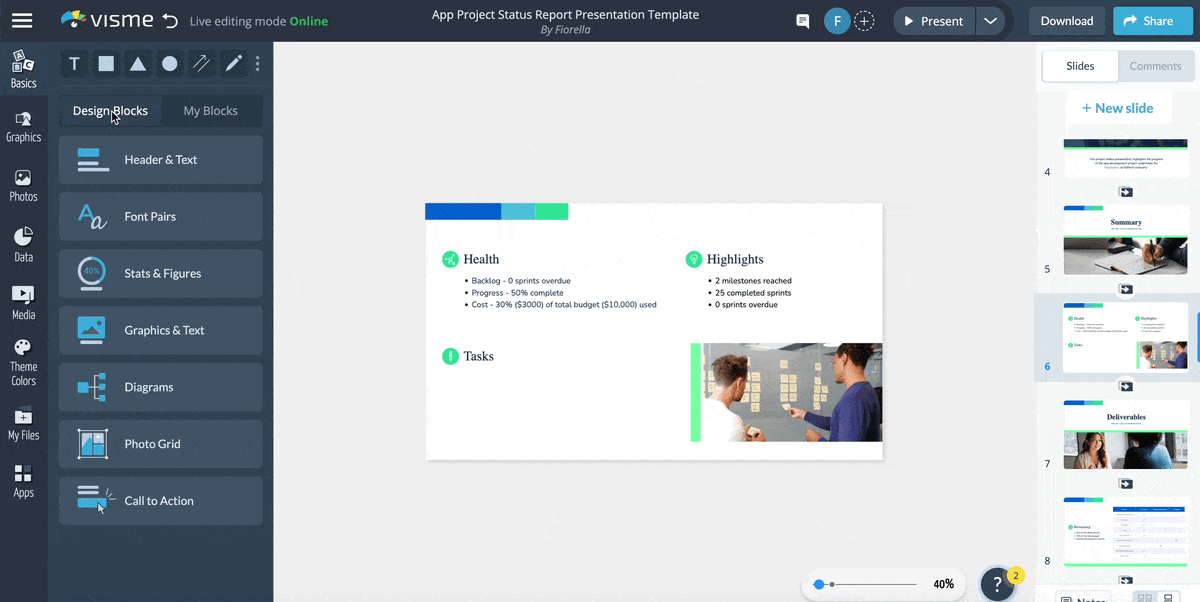
Task: Select the line tool
Action: [x=201, y=63]
